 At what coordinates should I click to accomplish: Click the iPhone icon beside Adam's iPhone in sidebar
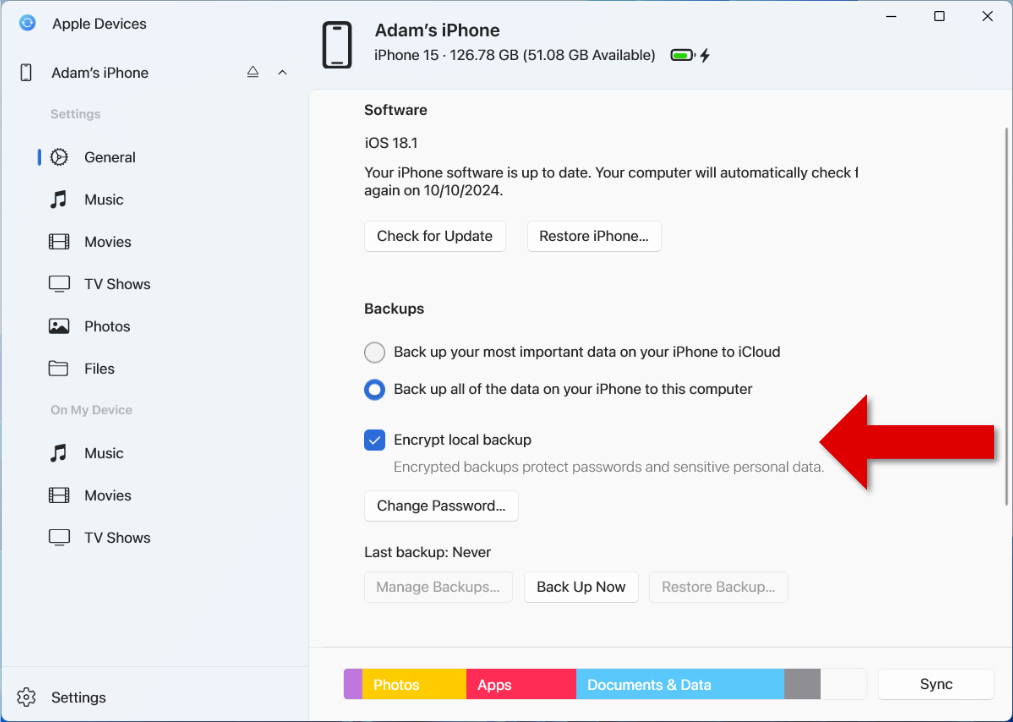[x=26, y=72]
